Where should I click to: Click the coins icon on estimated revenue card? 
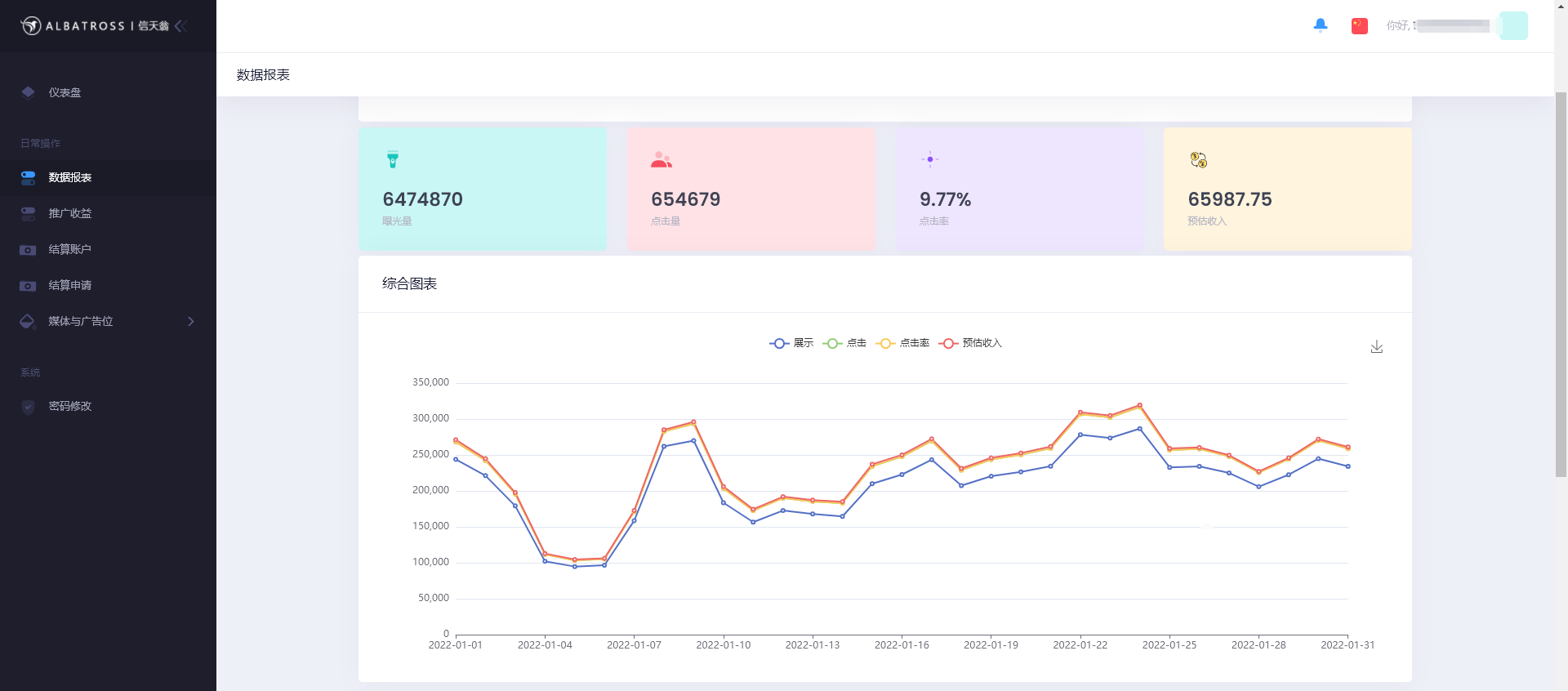pos(1198,160)
